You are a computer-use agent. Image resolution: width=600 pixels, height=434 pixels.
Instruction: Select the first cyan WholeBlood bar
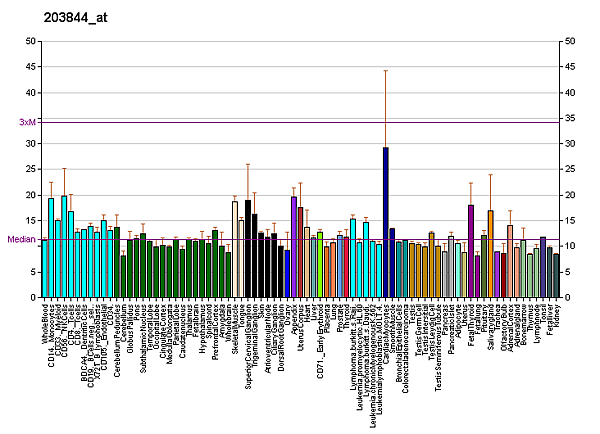coord(45,268)
